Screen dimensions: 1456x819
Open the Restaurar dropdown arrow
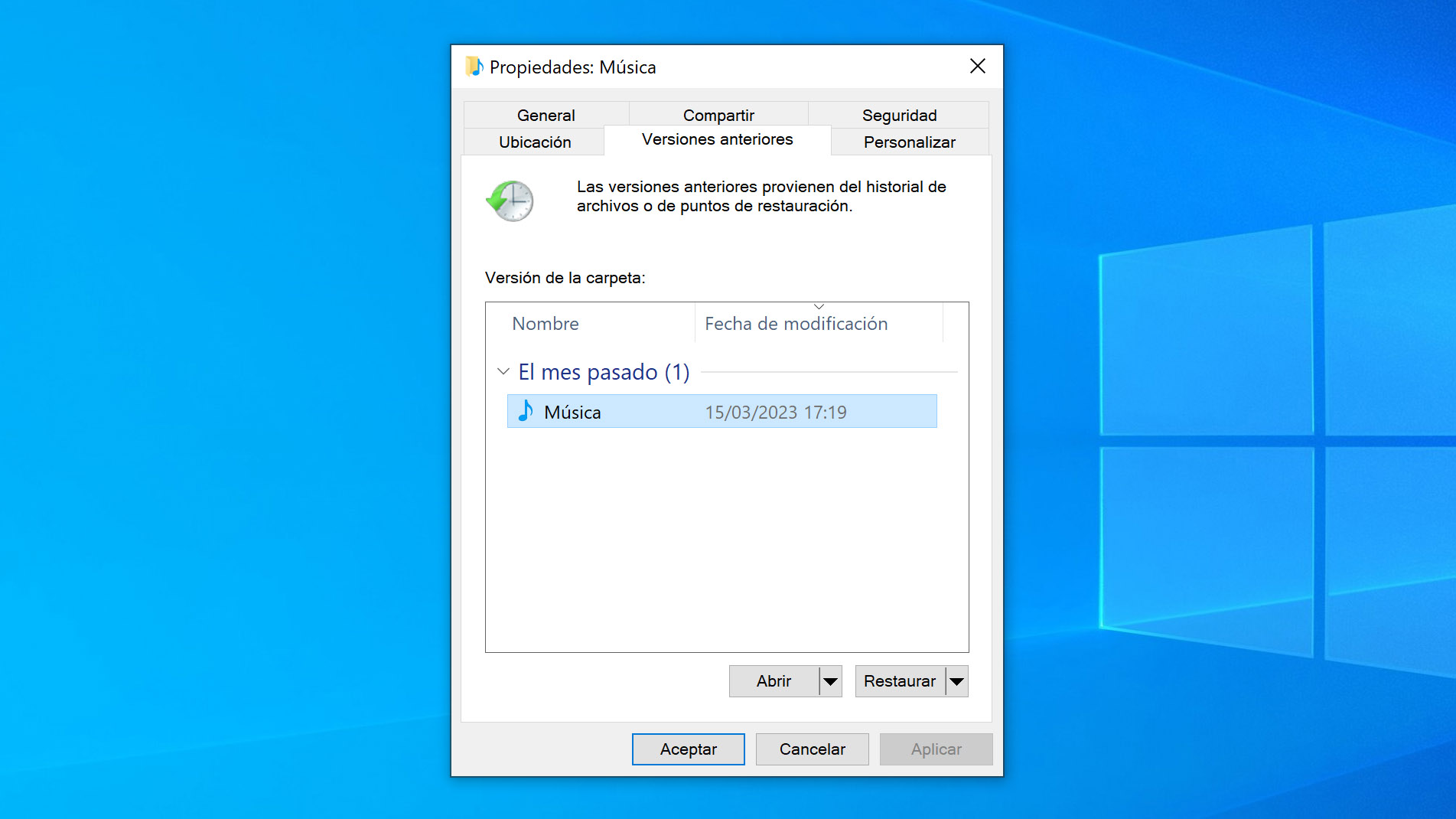tap(956, 680)
